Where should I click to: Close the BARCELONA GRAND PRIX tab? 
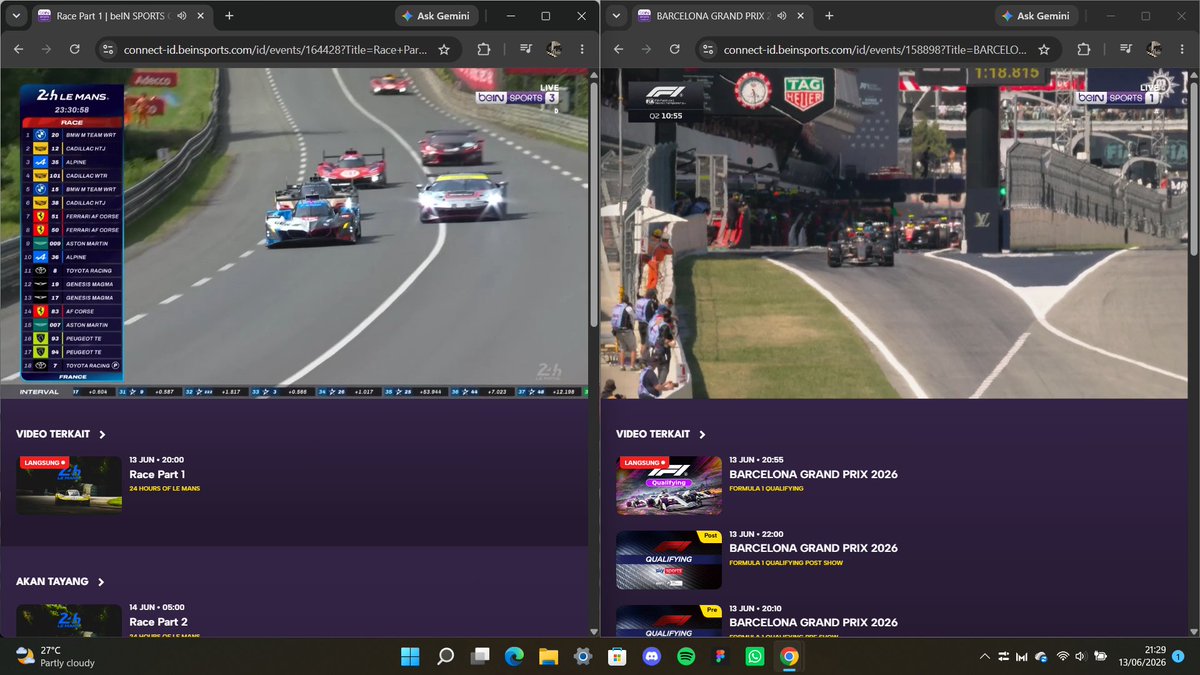(803, 16)
